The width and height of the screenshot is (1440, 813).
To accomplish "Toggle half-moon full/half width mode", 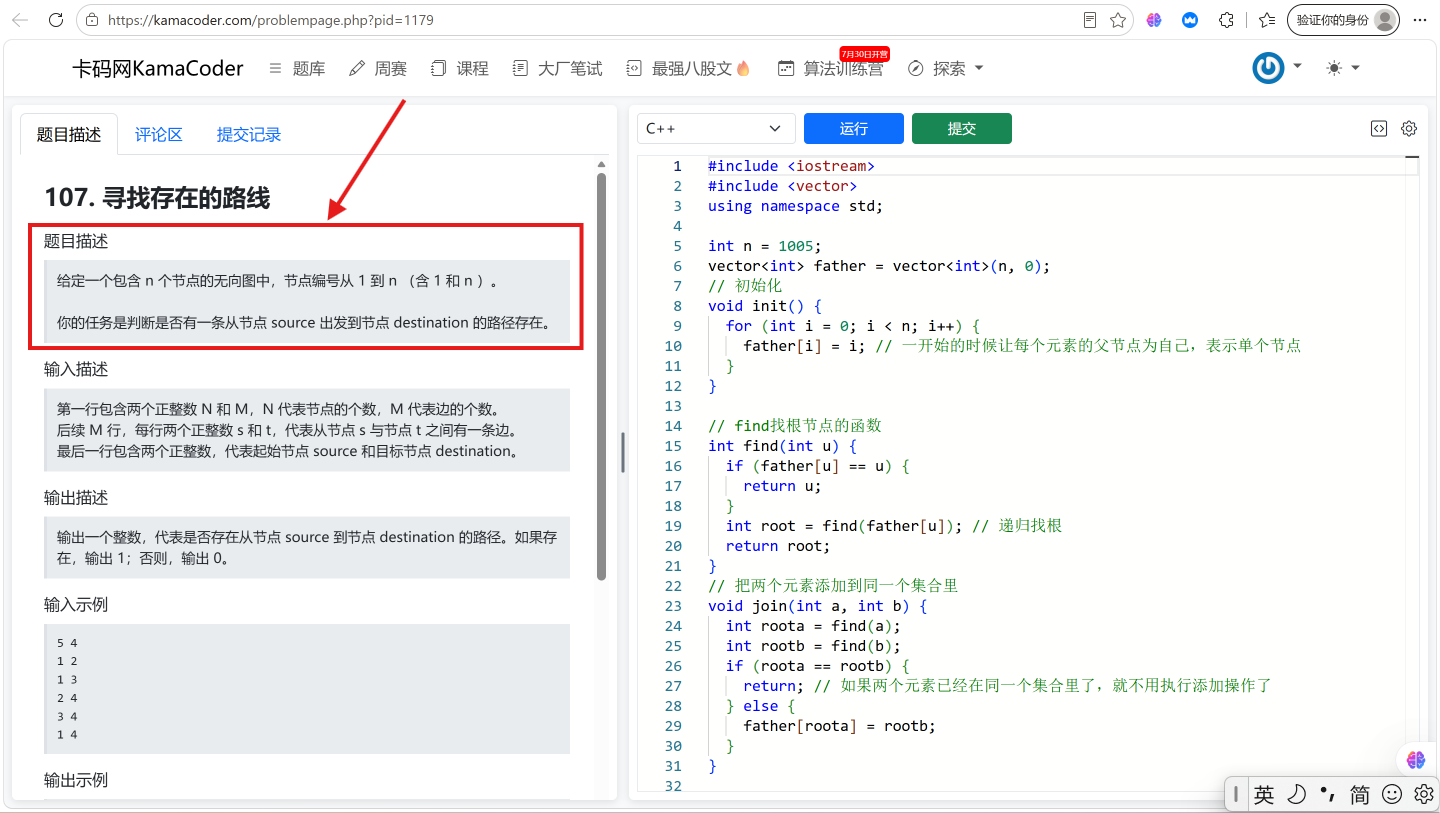I will click(1296, 795).
